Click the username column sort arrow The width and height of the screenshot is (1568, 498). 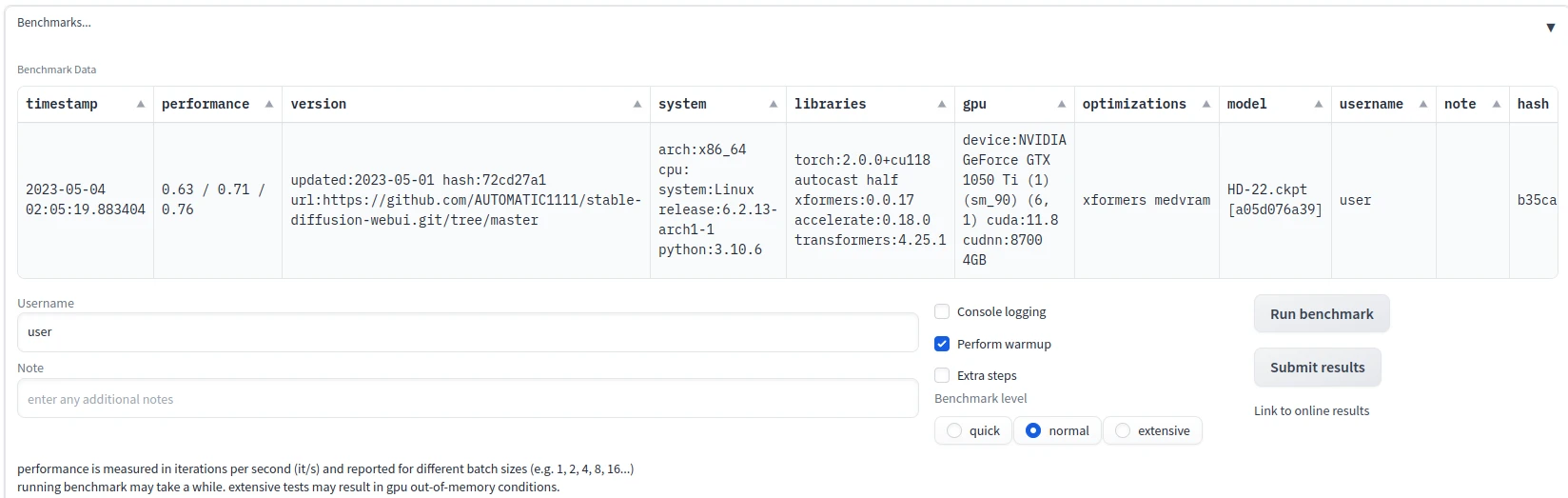1423,105
